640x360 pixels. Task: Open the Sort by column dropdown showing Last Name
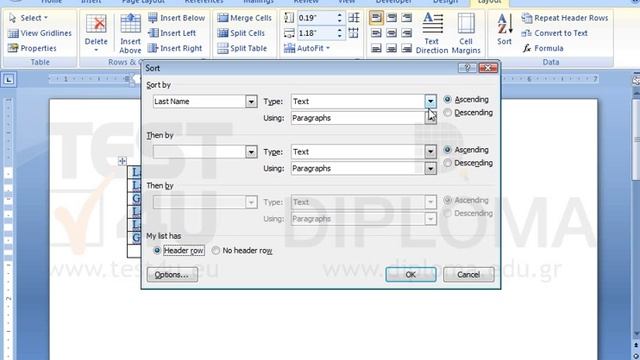[251, 101]
